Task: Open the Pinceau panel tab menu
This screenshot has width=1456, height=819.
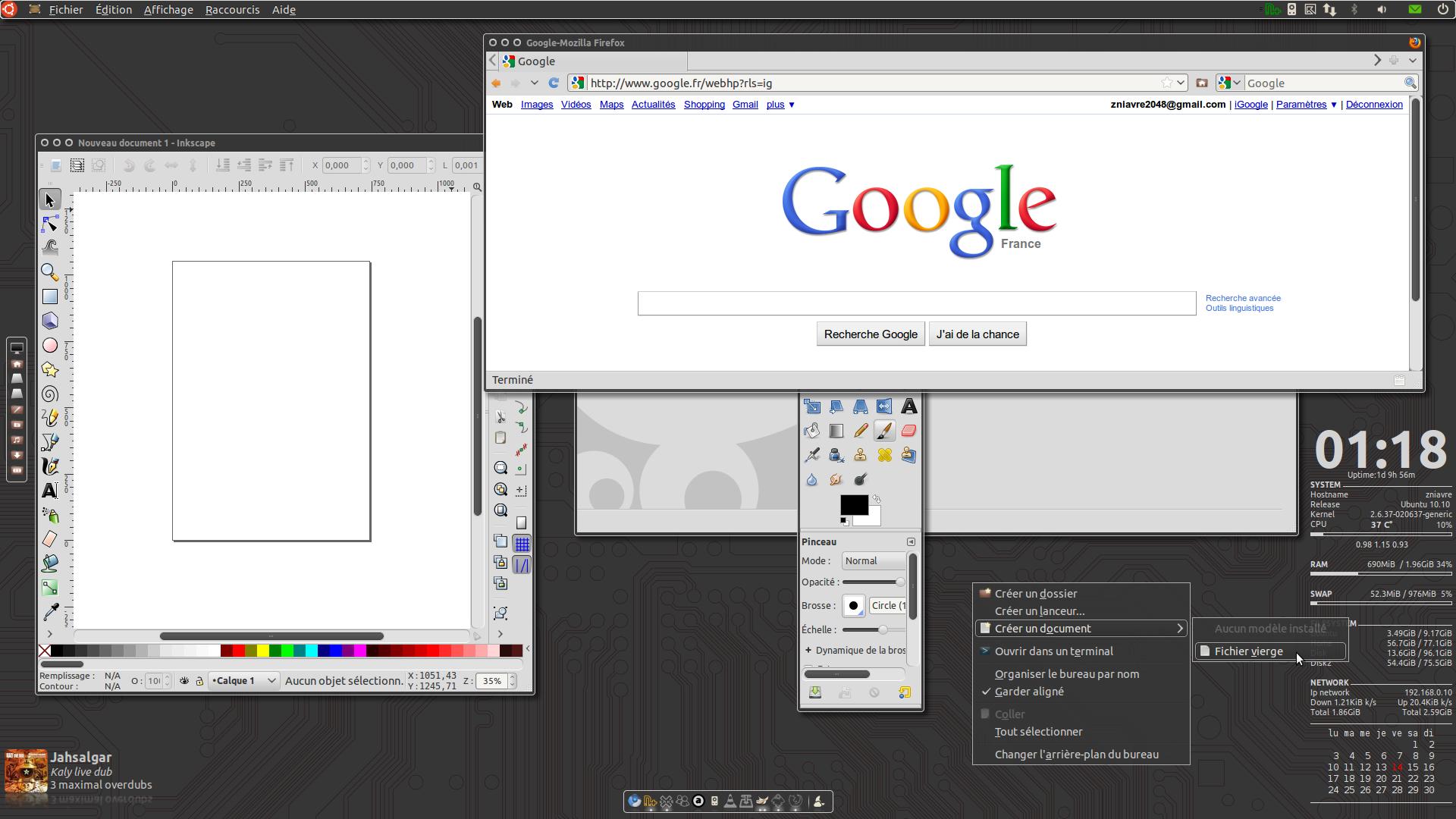Action: pos(911,541)
